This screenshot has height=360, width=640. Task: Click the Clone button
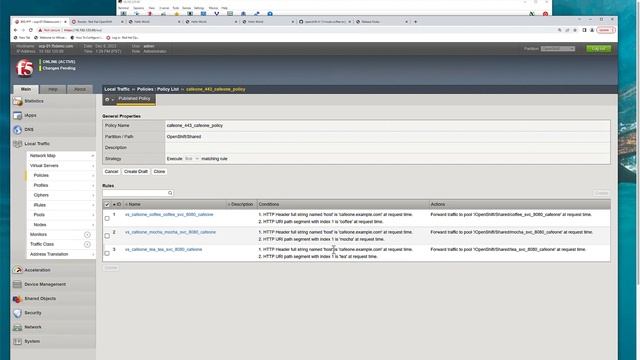(x=159, y=172)
